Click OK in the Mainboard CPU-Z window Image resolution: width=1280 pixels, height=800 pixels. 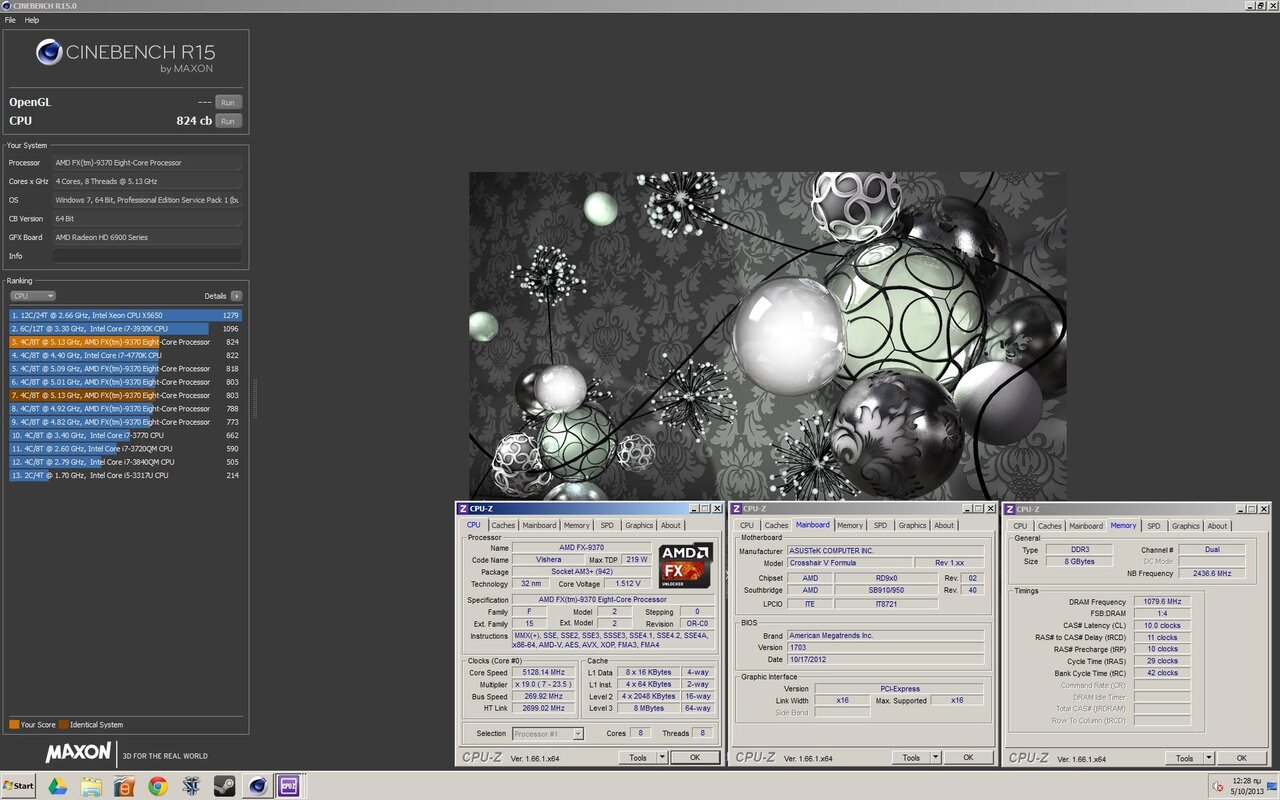968,758
